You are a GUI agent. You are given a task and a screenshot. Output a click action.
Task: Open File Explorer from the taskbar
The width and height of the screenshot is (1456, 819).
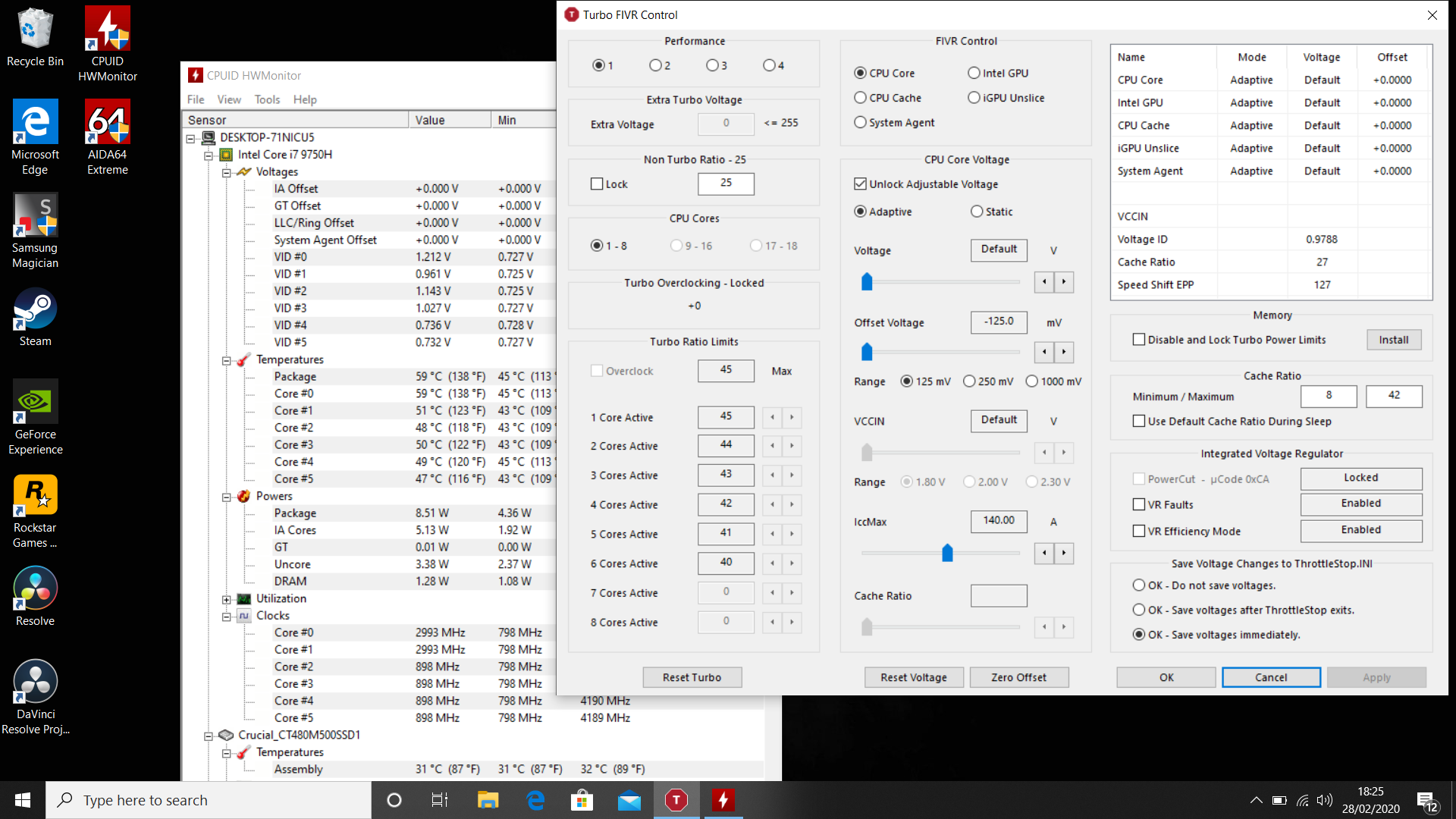tap(488, 800)
